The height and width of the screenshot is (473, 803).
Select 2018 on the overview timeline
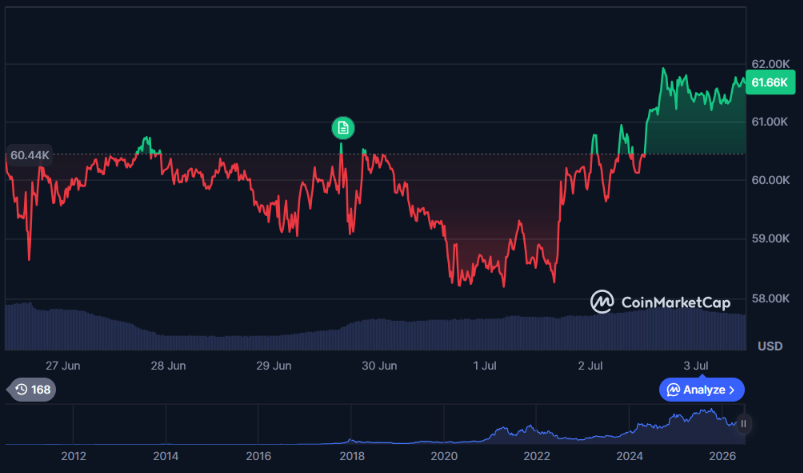(352, 456)
